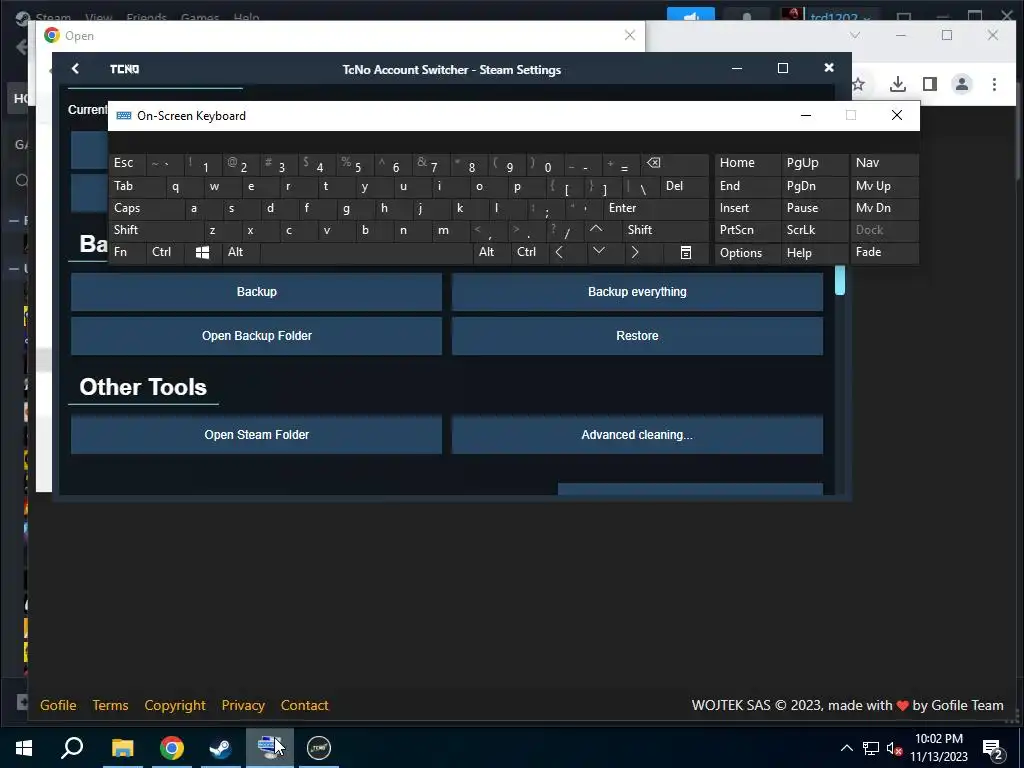Toggle left Ctrl key on keyboard
The image size is (1024, 768).
point(165,251)
